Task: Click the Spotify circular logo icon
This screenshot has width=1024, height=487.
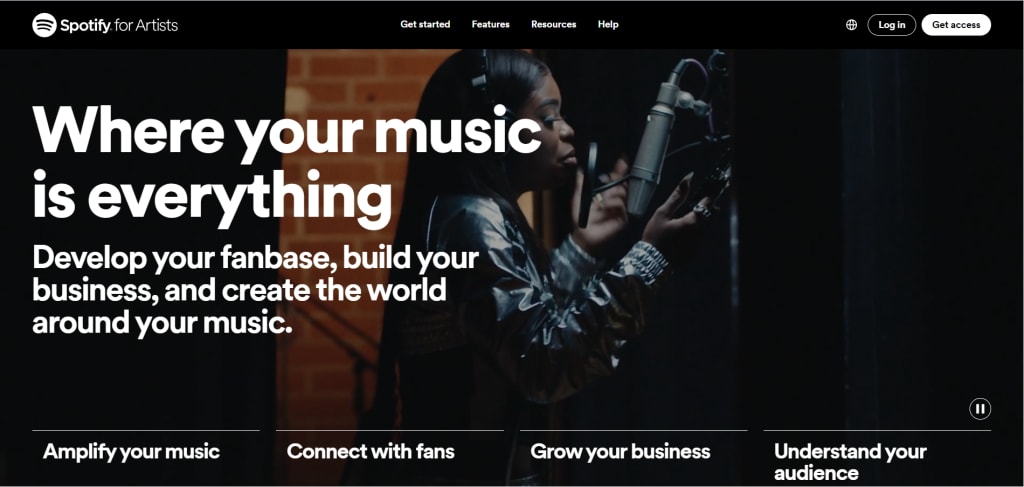Action: pyautogui.click(x=44, y=25)
